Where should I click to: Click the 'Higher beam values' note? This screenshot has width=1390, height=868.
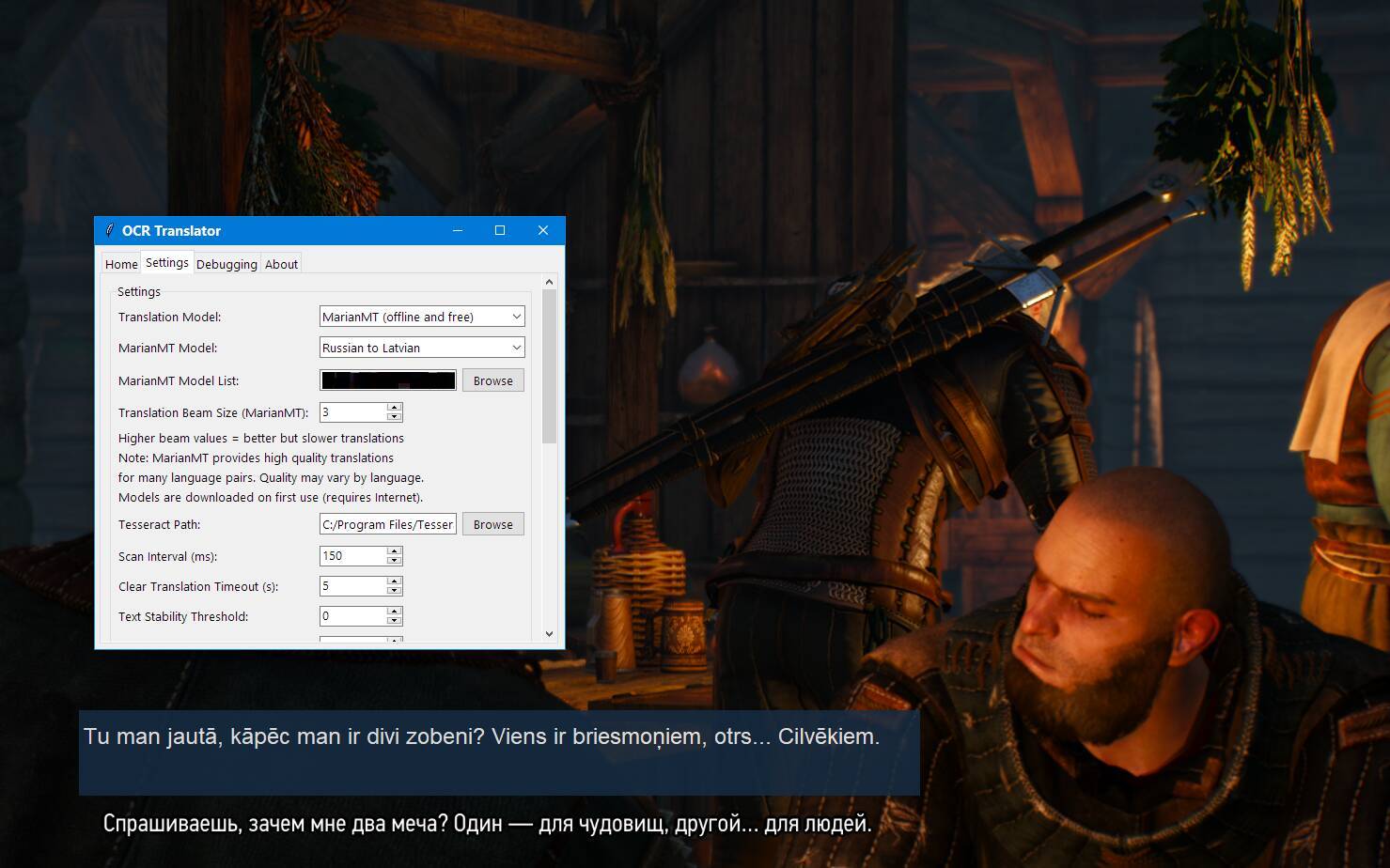click(x=261, y=439)
